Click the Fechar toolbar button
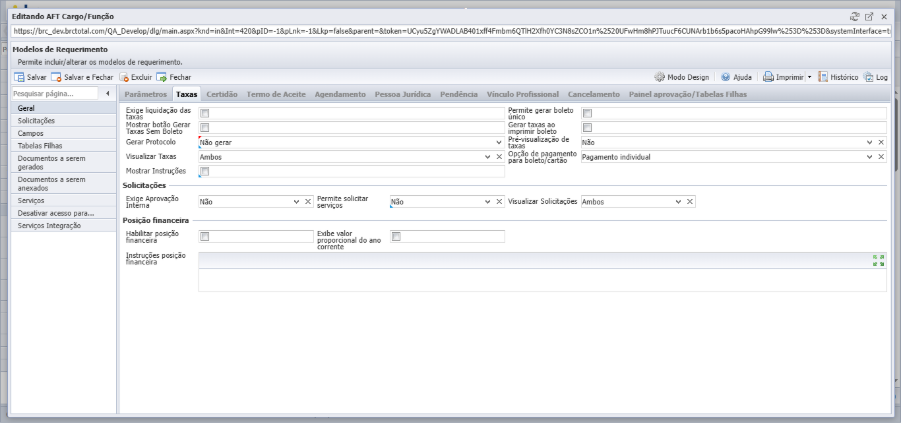Image resolution: width=901 pixels, height=423 pixels. point(174,77)
